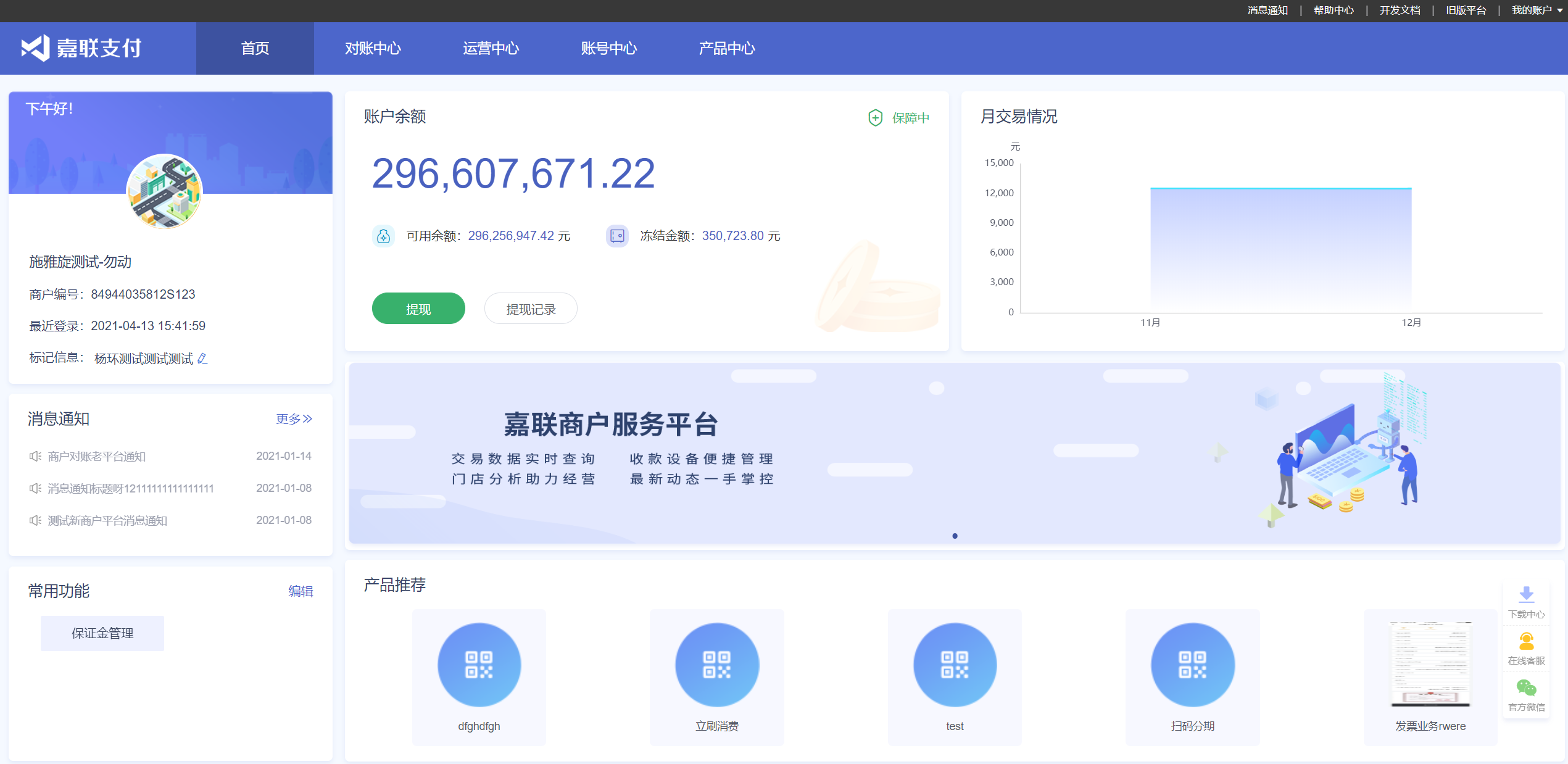This screenshot has width=1568, height=764.
Task: Switch to the 对账中心 tab
Action: pos(373,48)
